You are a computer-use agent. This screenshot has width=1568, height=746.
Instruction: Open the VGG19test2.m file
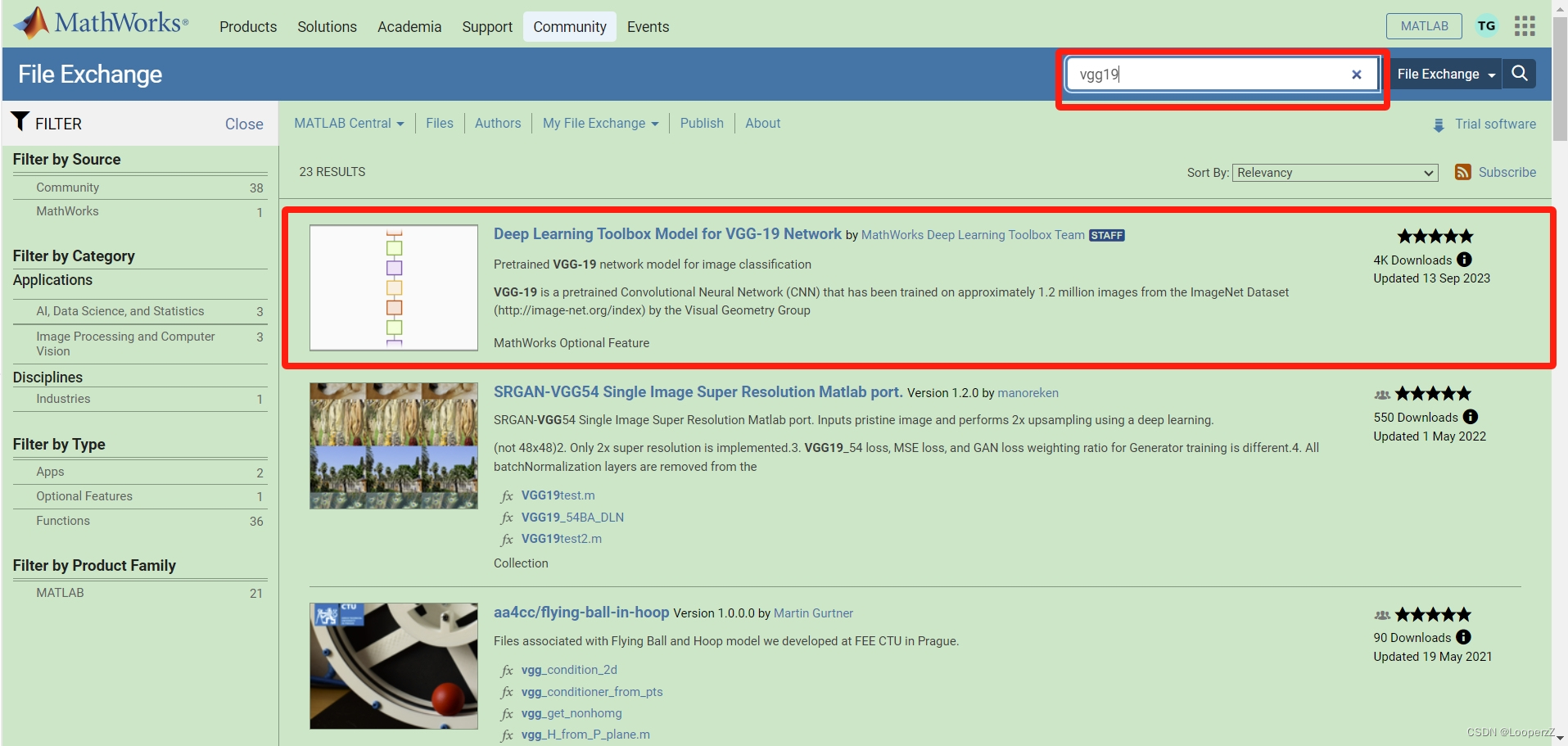tap(561, 539)
